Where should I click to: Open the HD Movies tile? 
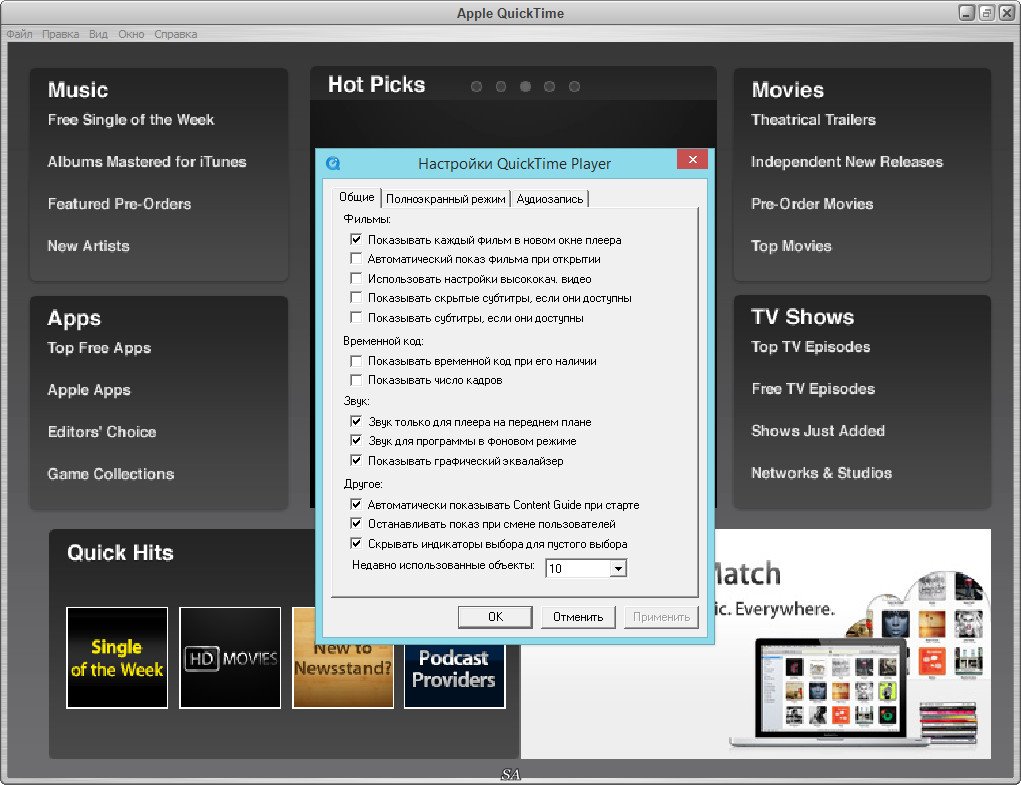(x=230, y=657)
